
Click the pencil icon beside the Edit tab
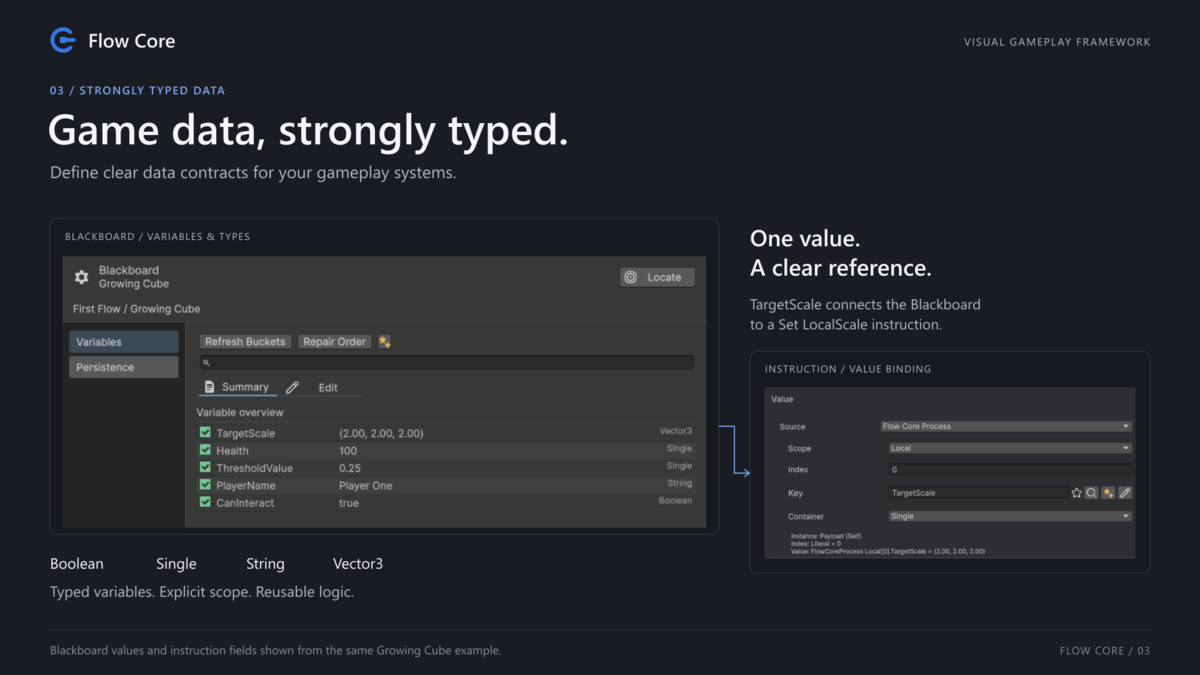(x=292, y=387)
